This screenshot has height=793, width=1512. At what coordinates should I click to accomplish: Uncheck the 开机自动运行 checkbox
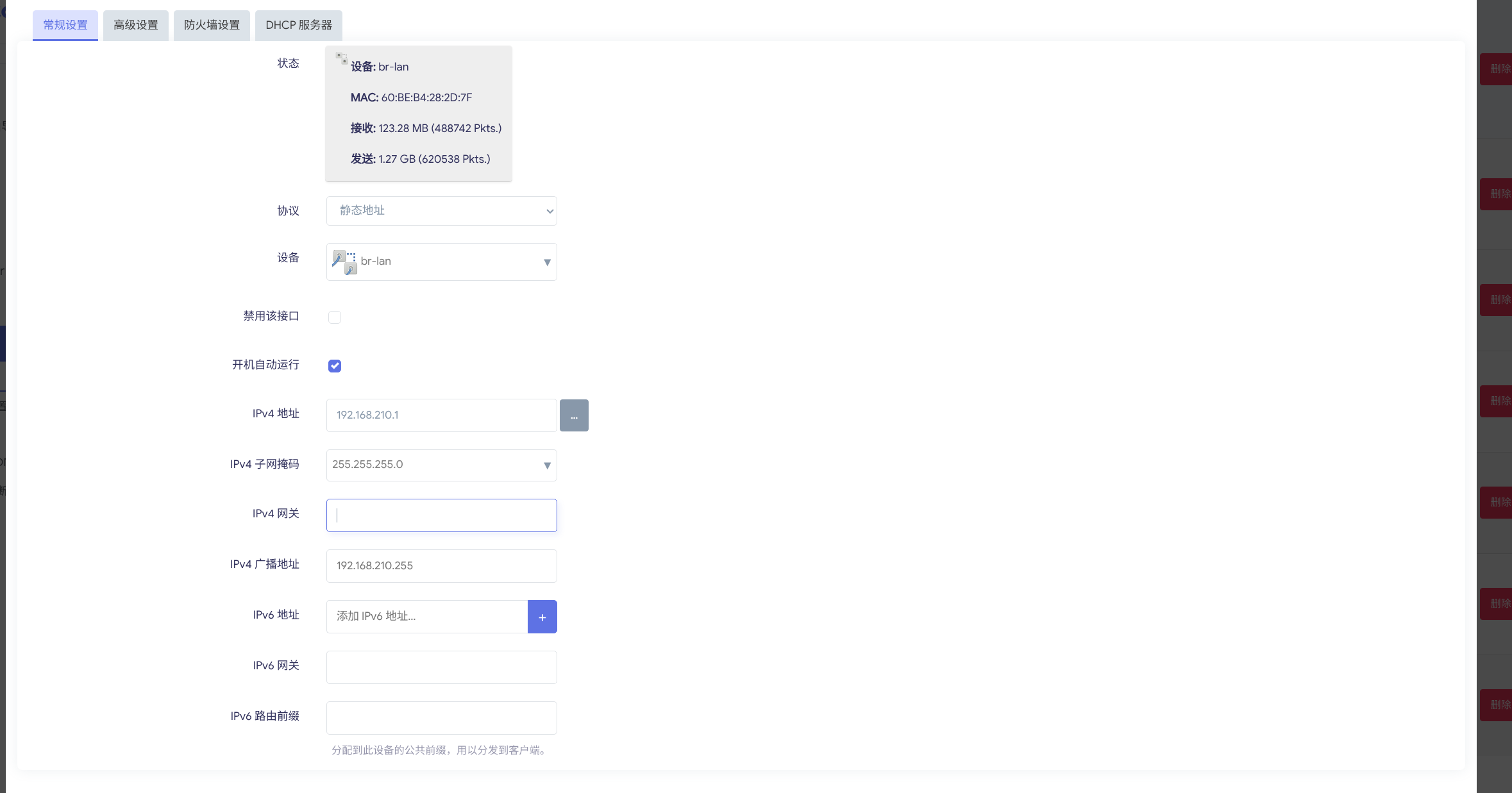click(335, 366)
